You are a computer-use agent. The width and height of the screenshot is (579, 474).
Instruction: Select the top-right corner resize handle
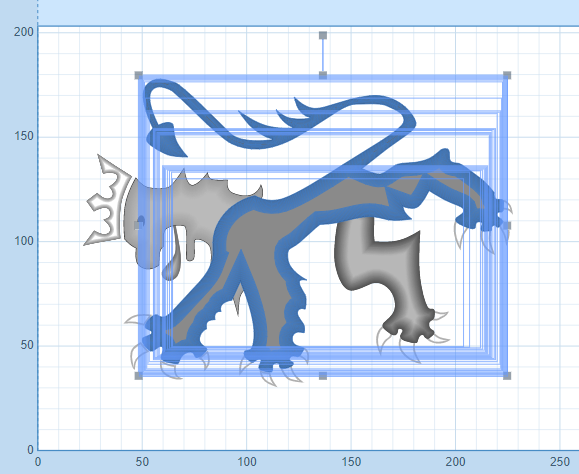pos(507,75)
